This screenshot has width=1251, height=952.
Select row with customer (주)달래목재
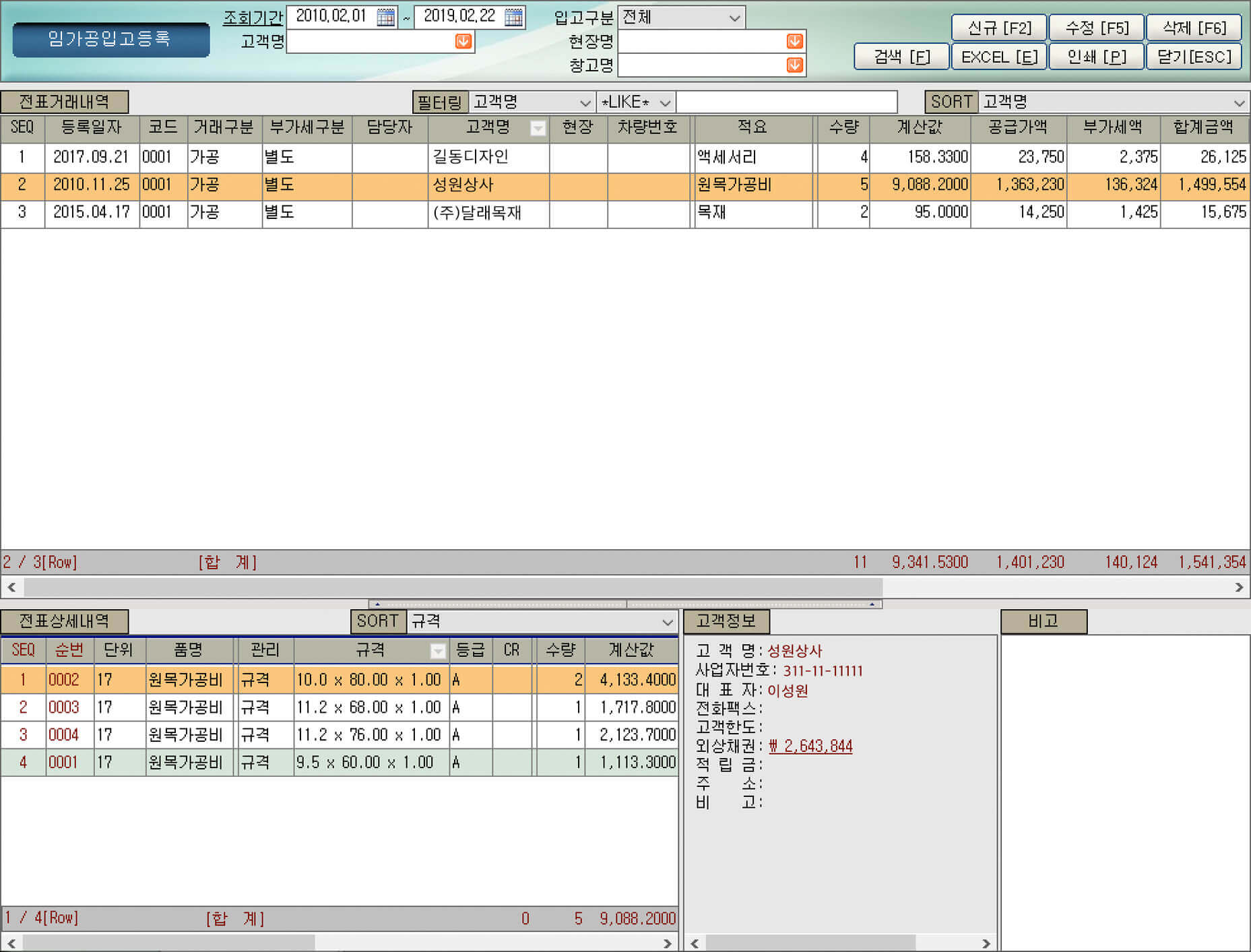(624, 213)
